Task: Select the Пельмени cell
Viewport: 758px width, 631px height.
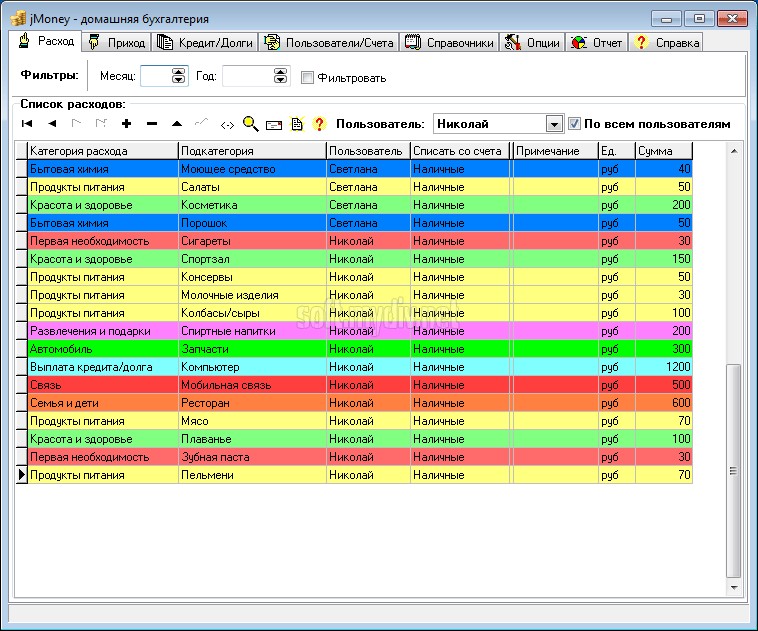Action: point(252,475)
